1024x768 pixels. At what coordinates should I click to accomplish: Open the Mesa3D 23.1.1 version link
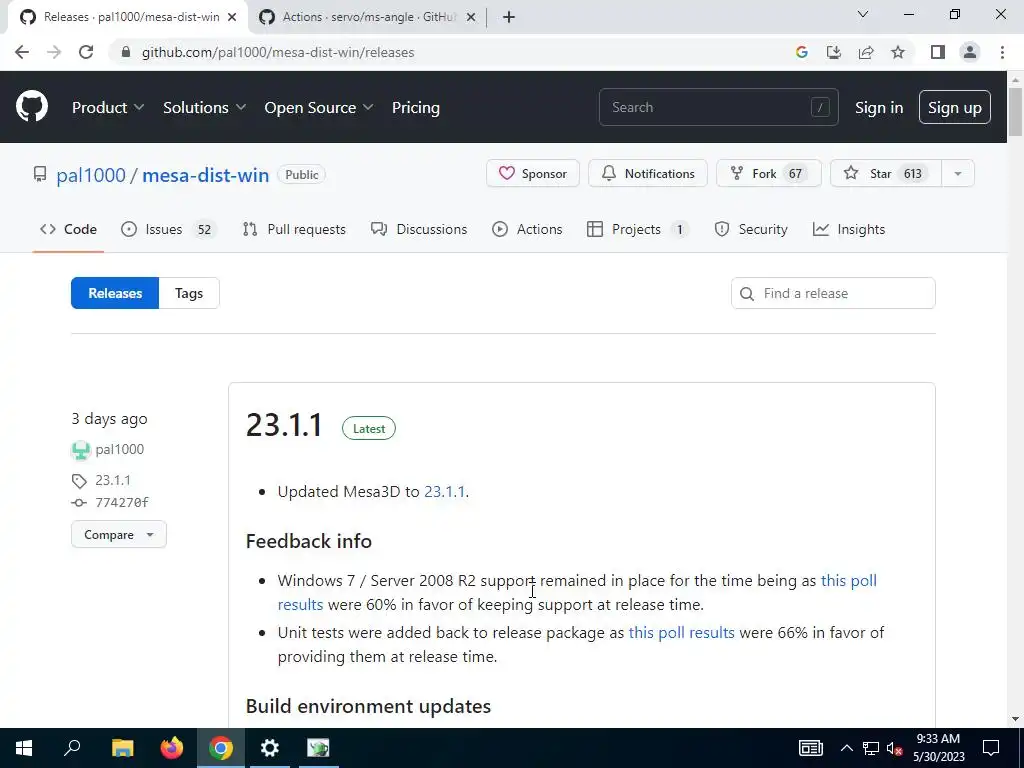coord(445,492)
